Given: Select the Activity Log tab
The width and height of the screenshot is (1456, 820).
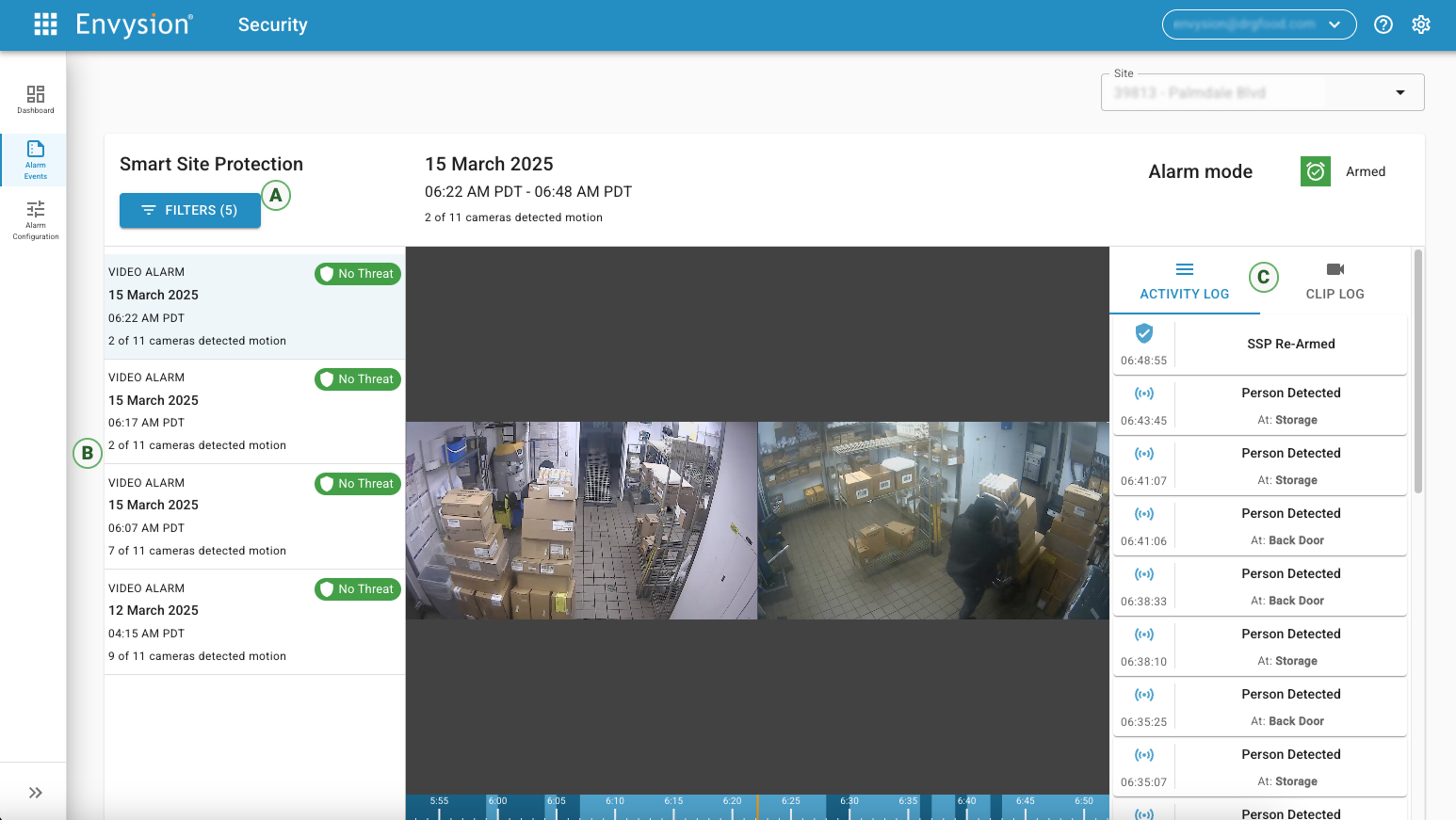Looking at the screenshot, I should tap(1185, 281).
